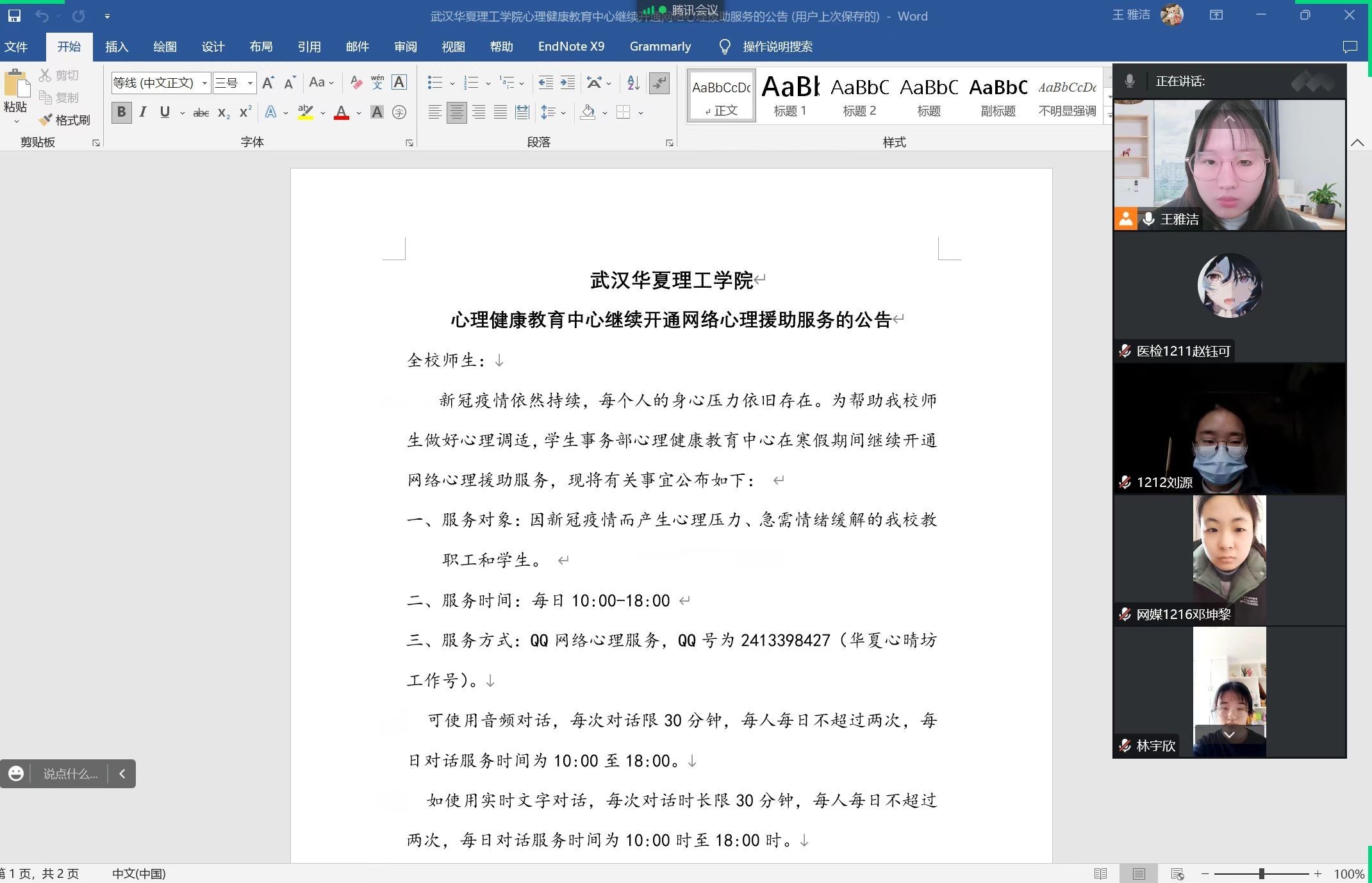The width and height of the screenshot is (1372, 883).
Task: Open the 文件 menu
Action: (x=16, y=47)
